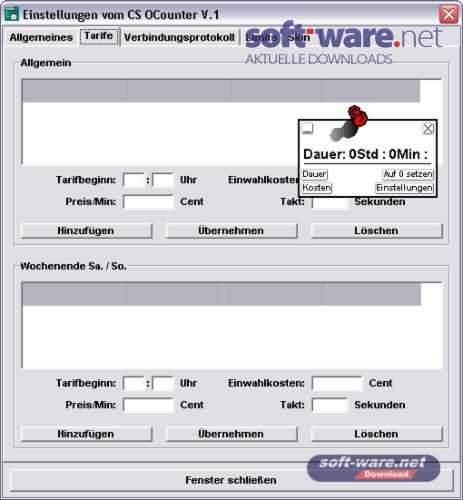Minimize the small counter widget

click(307, 128)
